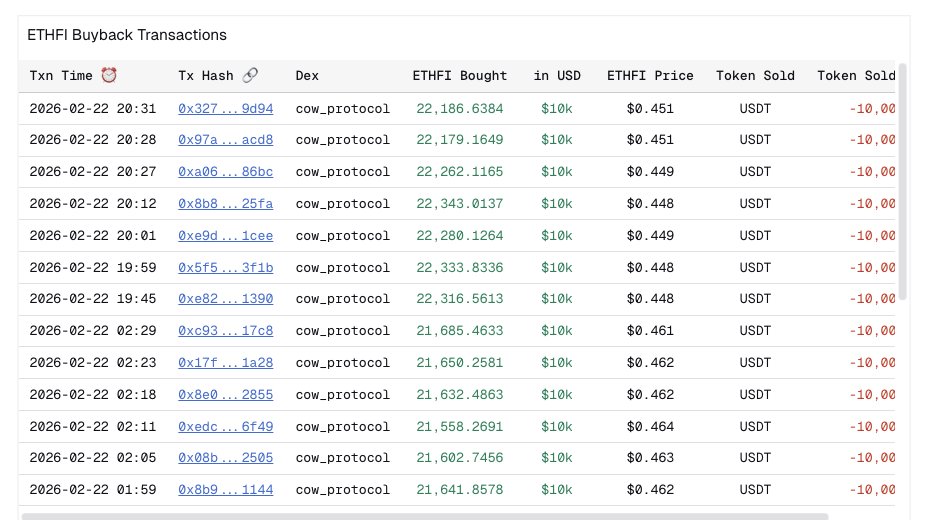Open transaction hash 0x5f5...3f1b
The image size is (935, 520).
[x=225, y=268]
